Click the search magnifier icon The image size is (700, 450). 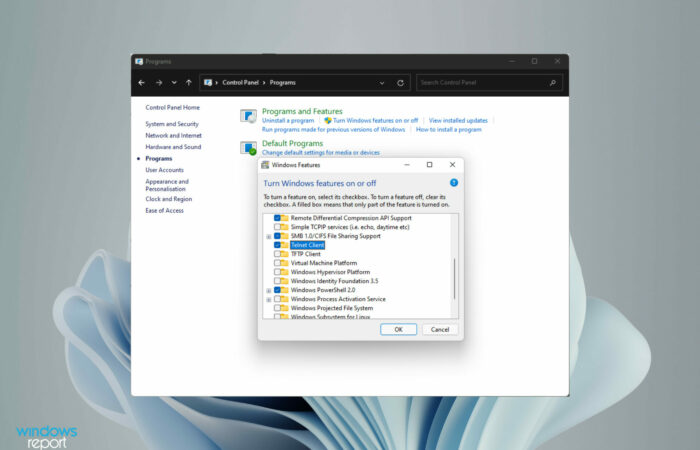click(553, 83)
